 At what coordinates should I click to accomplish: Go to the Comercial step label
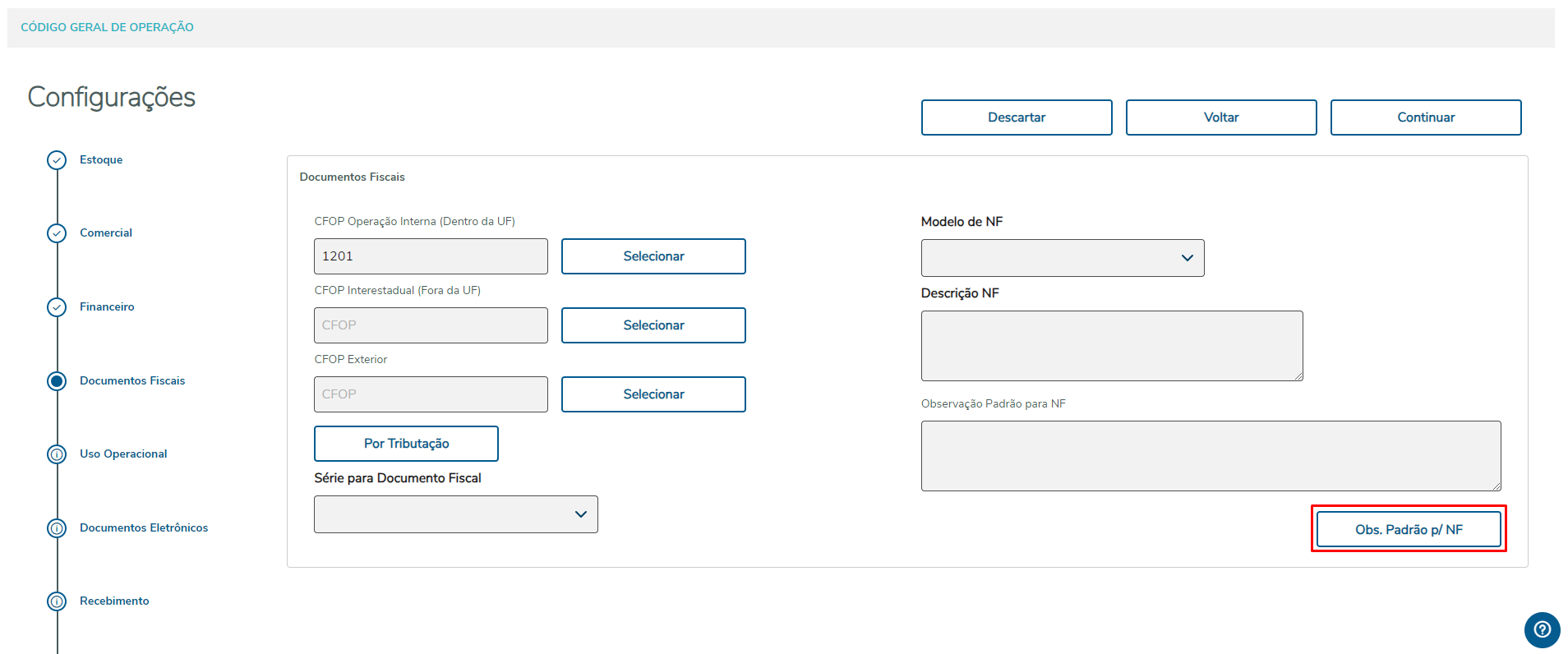pos(106,233)
